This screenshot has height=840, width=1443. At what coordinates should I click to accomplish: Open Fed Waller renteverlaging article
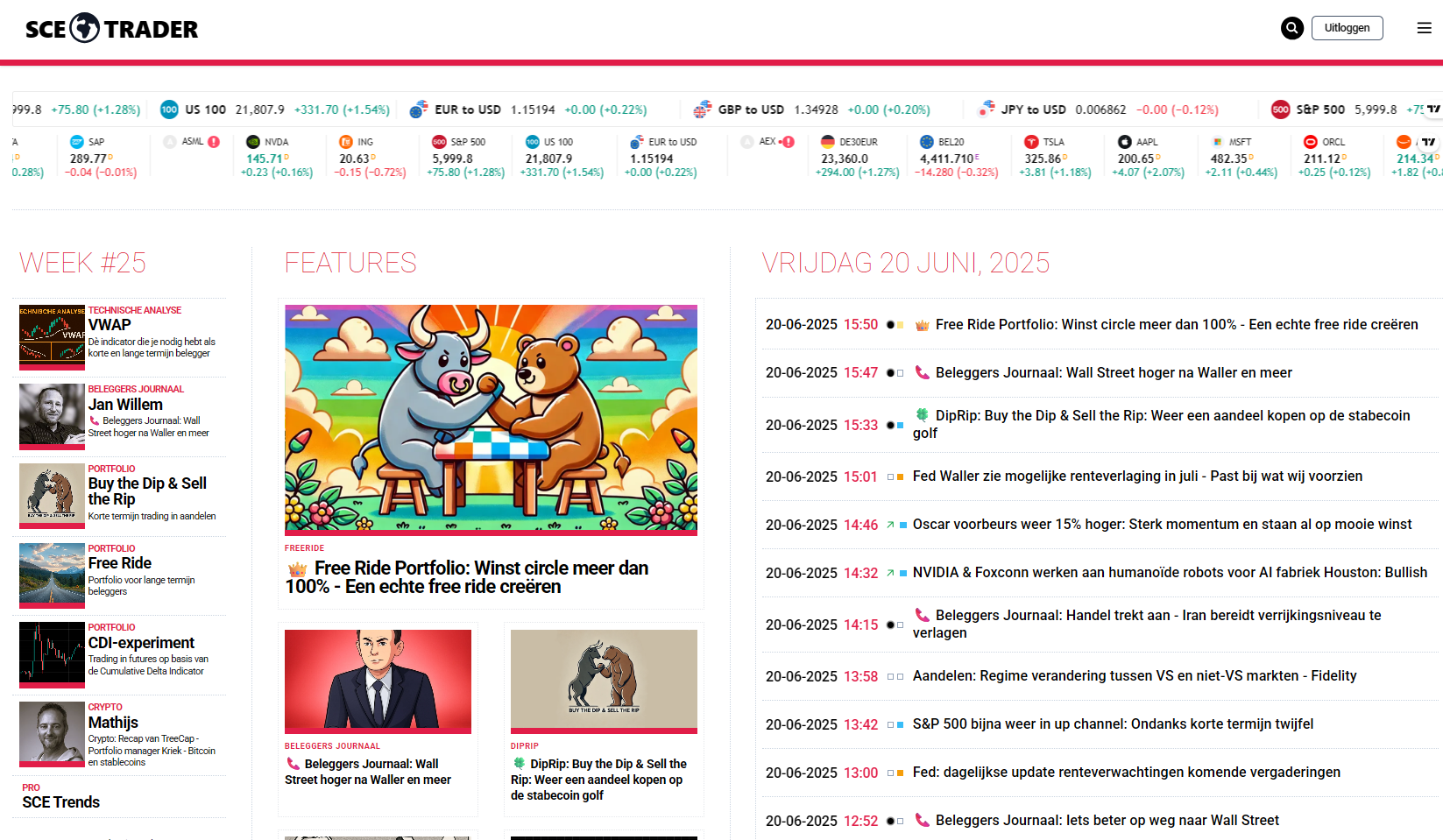pos(1137,476)
